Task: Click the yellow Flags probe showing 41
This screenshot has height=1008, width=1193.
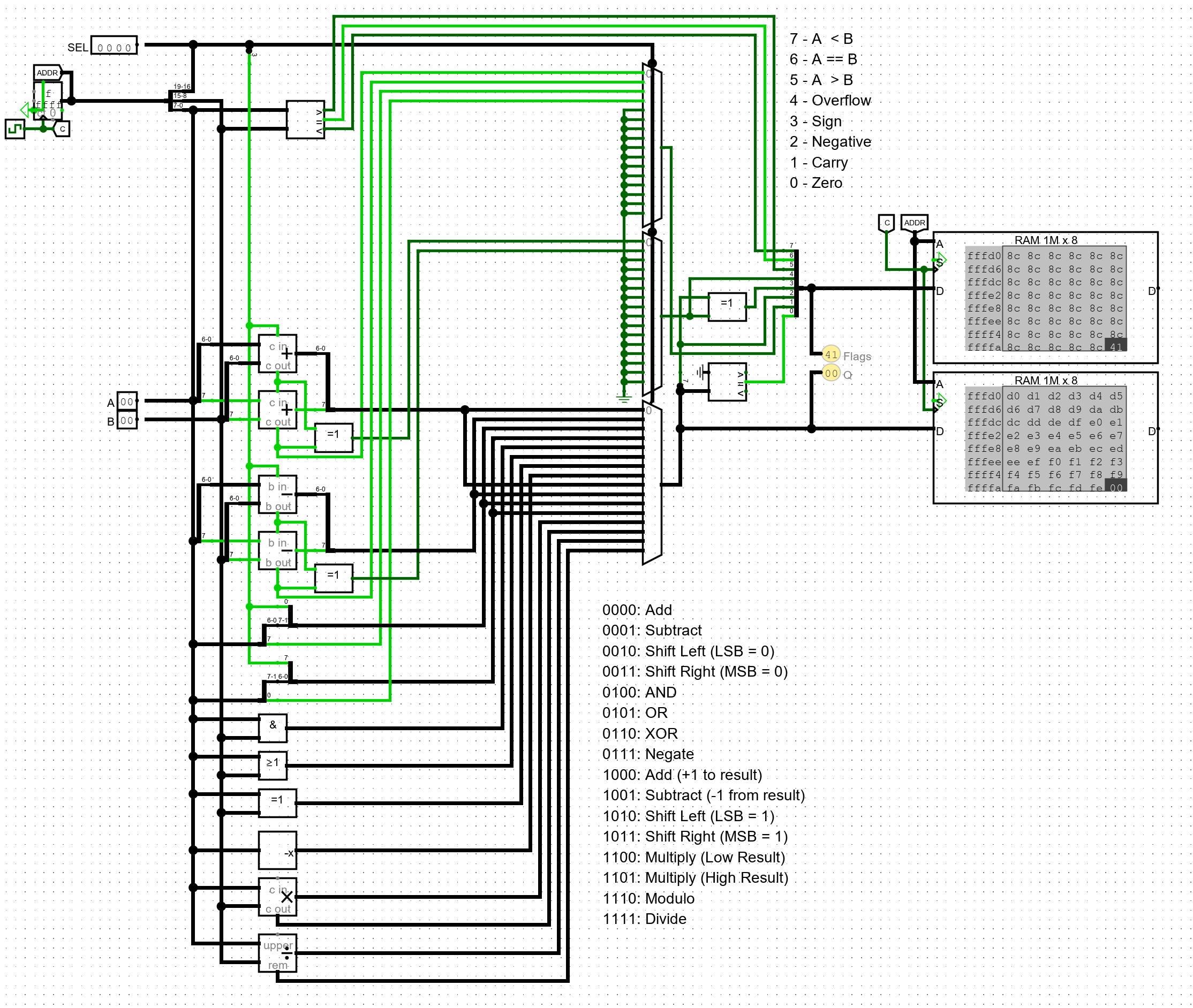Action: coord(830,354)
